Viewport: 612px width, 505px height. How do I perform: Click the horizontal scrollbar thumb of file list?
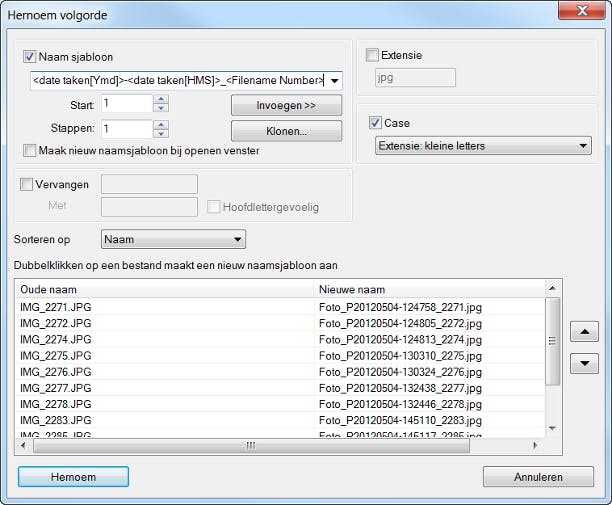coord(251,445)
